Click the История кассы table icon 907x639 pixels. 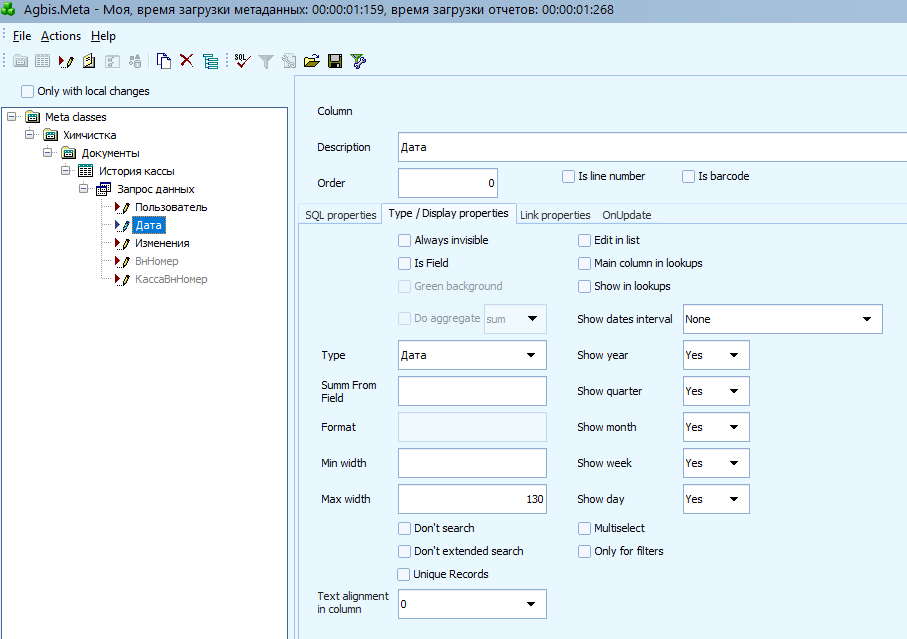tap(86, 171)
